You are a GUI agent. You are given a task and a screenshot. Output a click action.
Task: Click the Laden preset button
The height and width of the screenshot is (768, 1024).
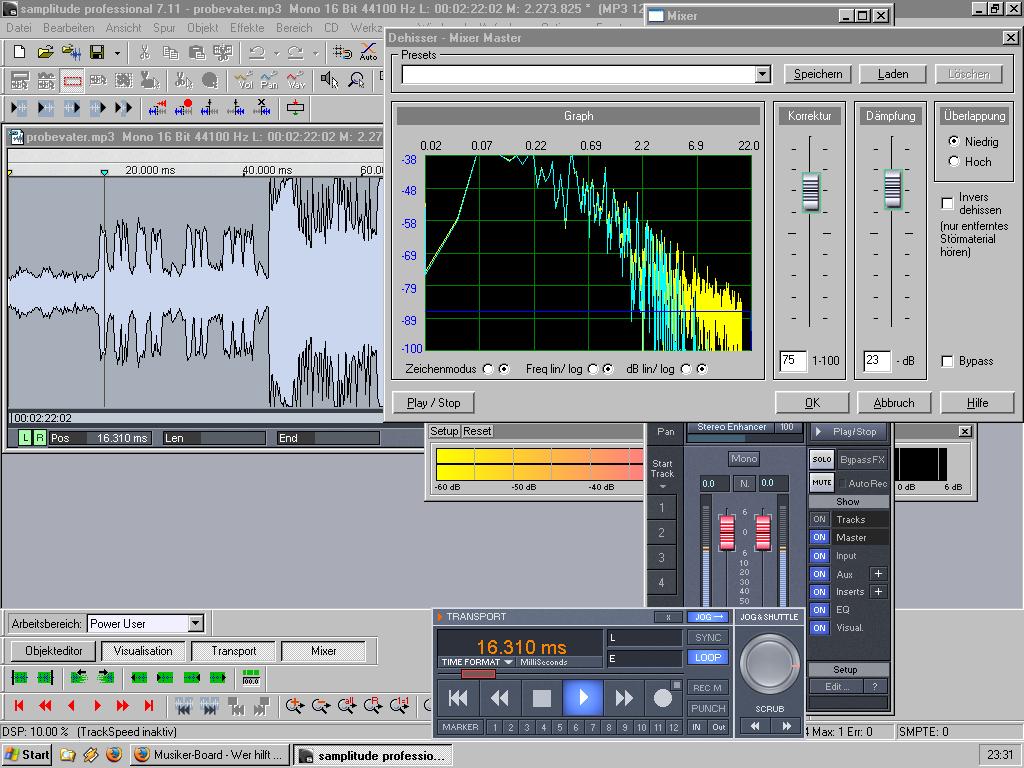pos(893,74)
